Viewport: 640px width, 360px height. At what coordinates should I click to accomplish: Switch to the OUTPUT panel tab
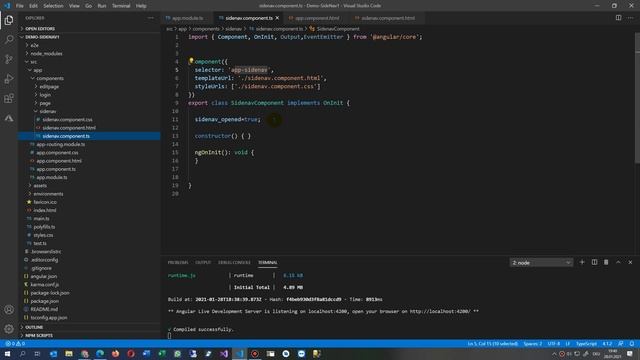click(x=203, y=262)
